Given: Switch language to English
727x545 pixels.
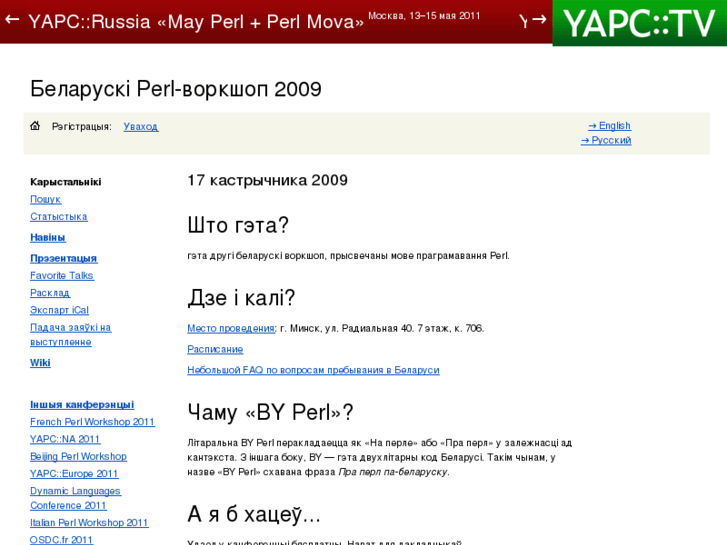Looking at the screenshot, I should tap(609, 126).
